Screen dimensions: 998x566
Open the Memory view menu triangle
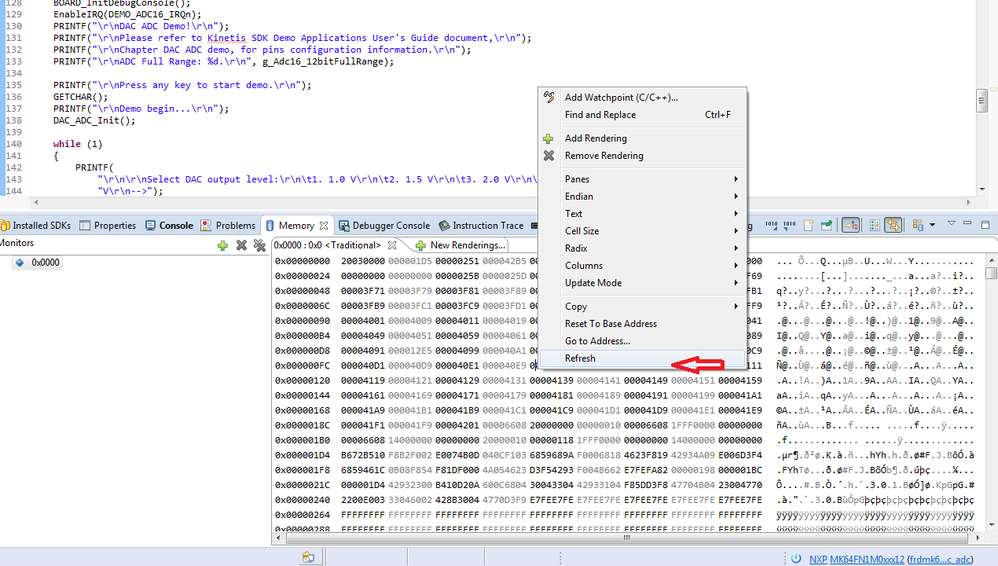tap(952, 223)
